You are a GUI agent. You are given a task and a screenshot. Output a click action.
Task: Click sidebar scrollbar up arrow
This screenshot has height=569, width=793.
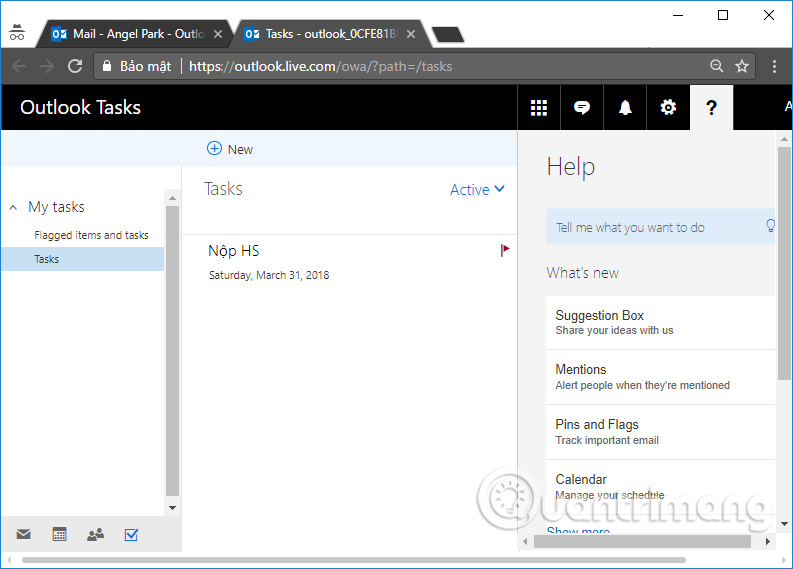pos(172,198)
